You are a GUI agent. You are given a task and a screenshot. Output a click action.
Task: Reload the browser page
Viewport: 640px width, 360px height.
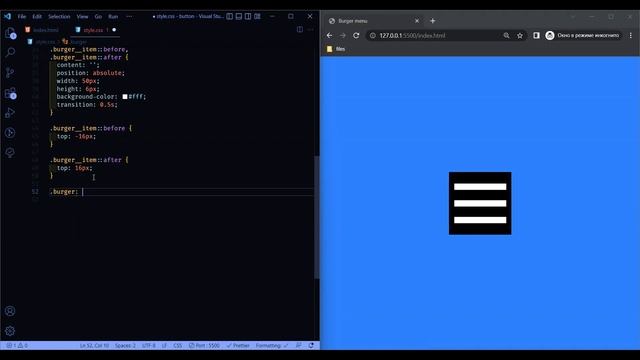[x=356, y=36]
